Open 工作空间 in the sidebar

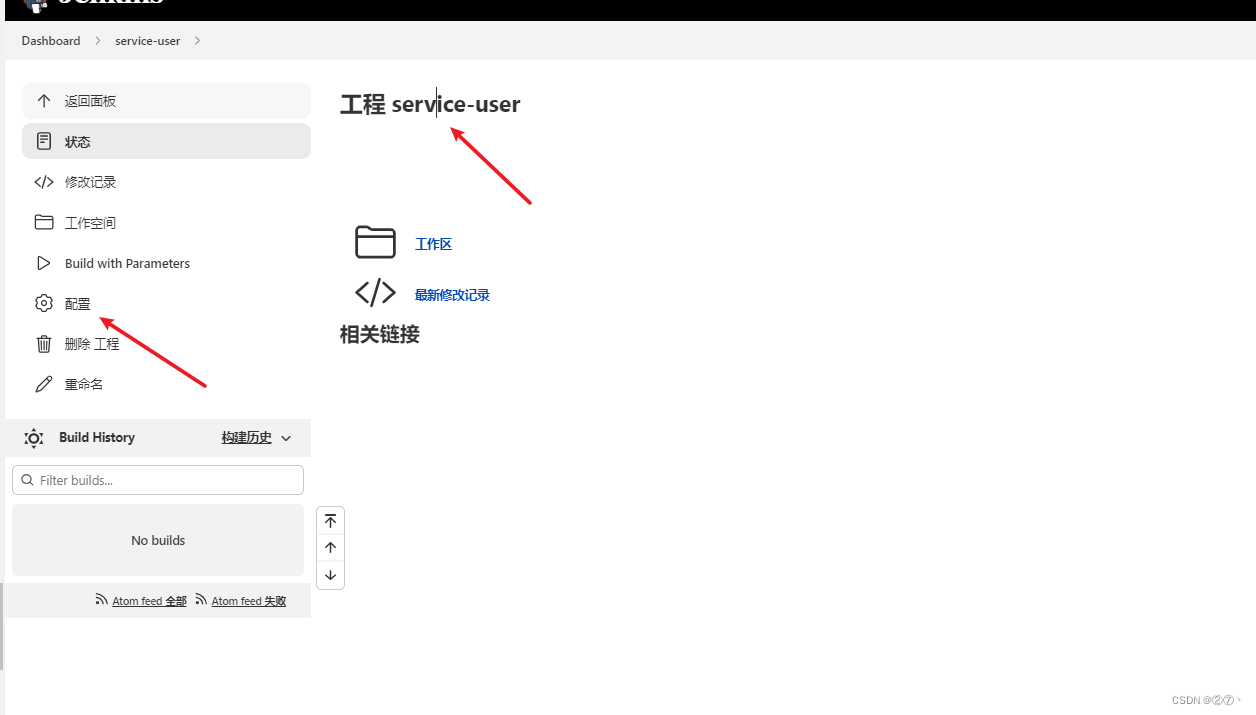coord(166,222)
